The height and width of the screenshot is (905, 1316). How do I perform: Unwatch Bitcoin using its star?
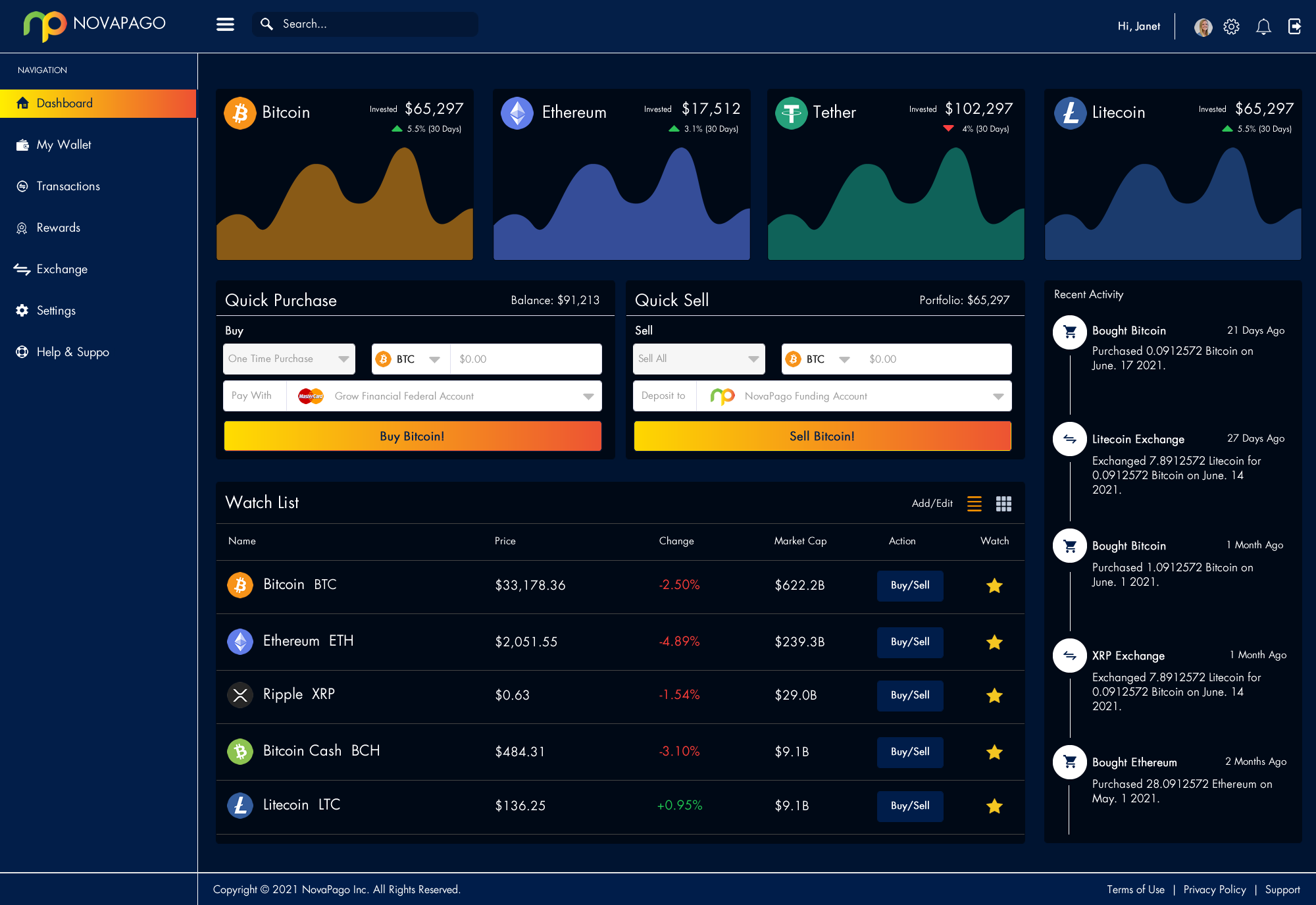coord(994,586)
